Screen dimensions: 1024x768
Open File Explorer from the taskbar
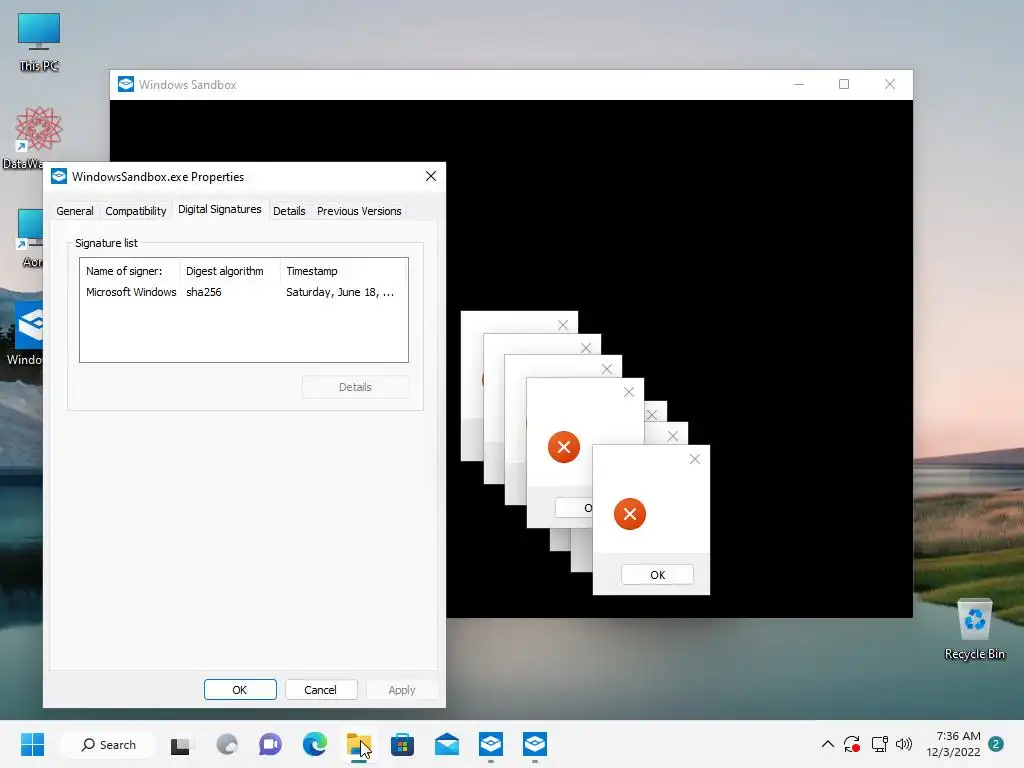pos(359,744)
